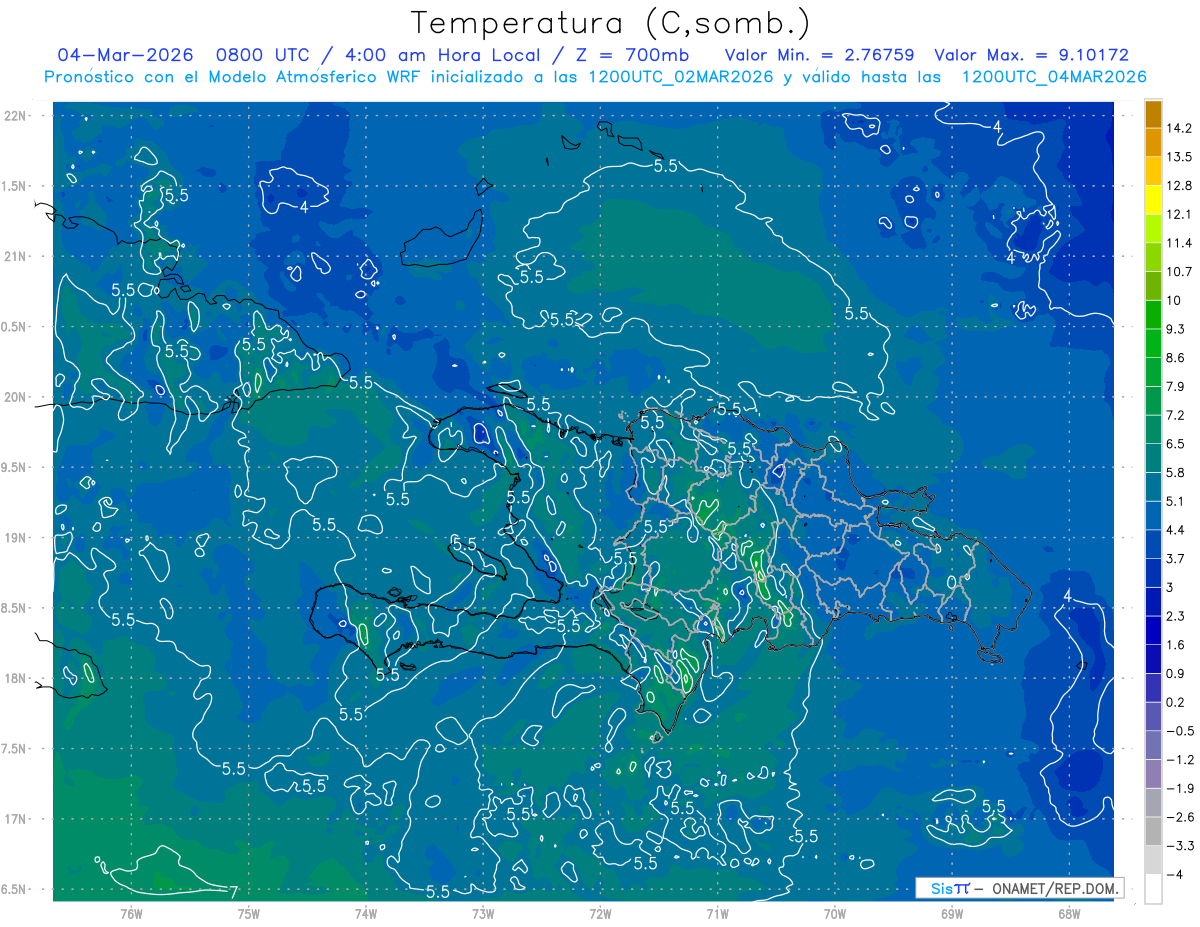The image size is (1200, 927).
Task: Click the legend value '3.7'
Action: (x=1177, y=559)
